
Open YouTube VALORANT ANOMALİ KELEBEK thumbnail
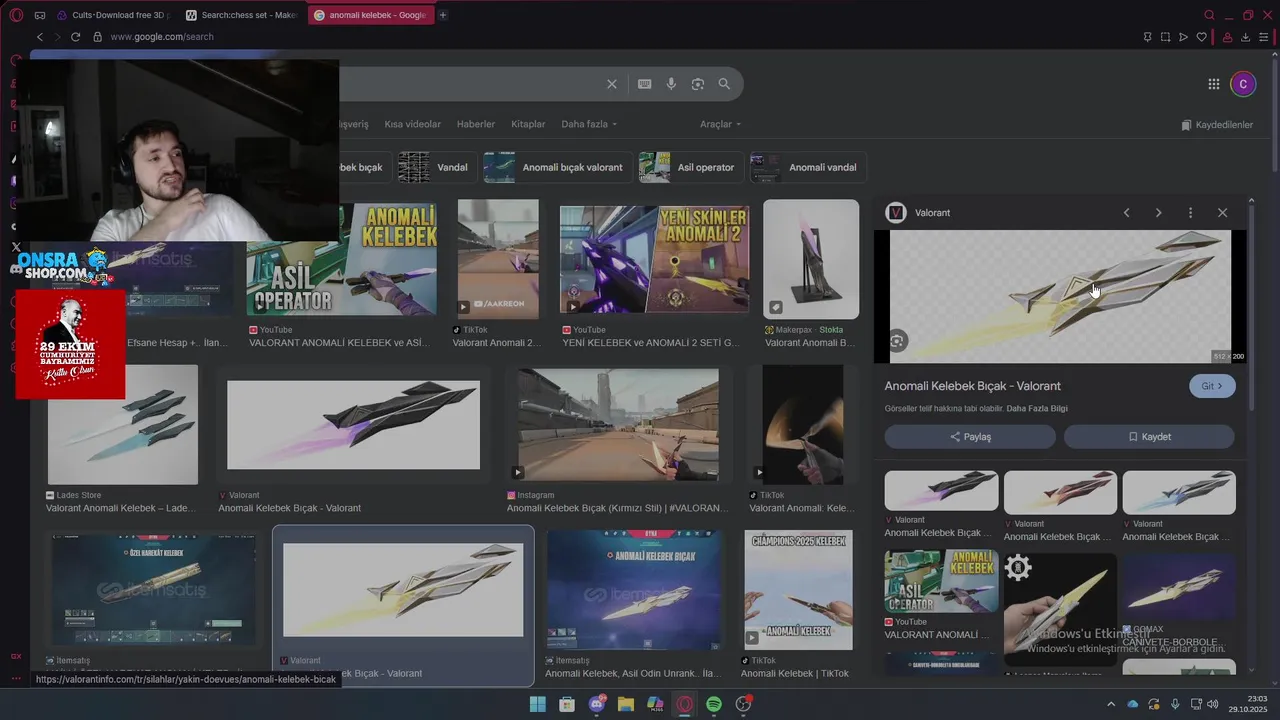tap(342, 260)
